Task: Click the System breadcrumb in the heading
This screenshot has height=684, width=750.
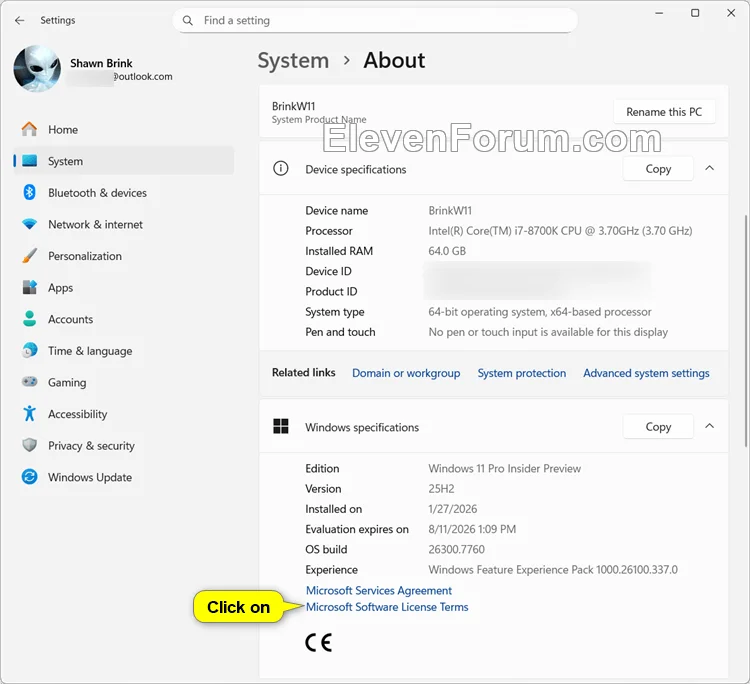Action: 293,60
